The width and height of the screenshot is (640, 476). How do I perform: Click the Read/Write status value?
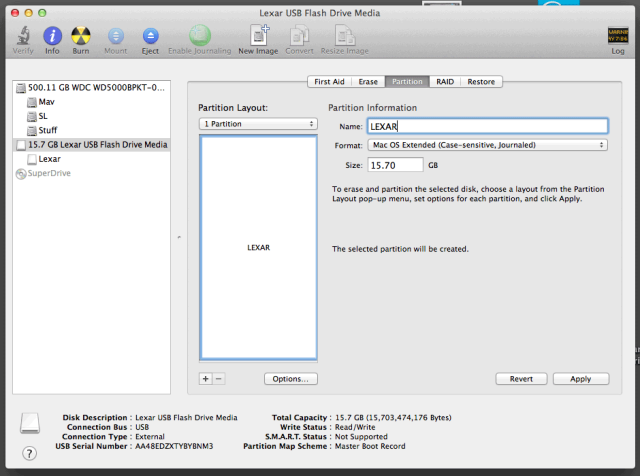[x=355, y=427]
